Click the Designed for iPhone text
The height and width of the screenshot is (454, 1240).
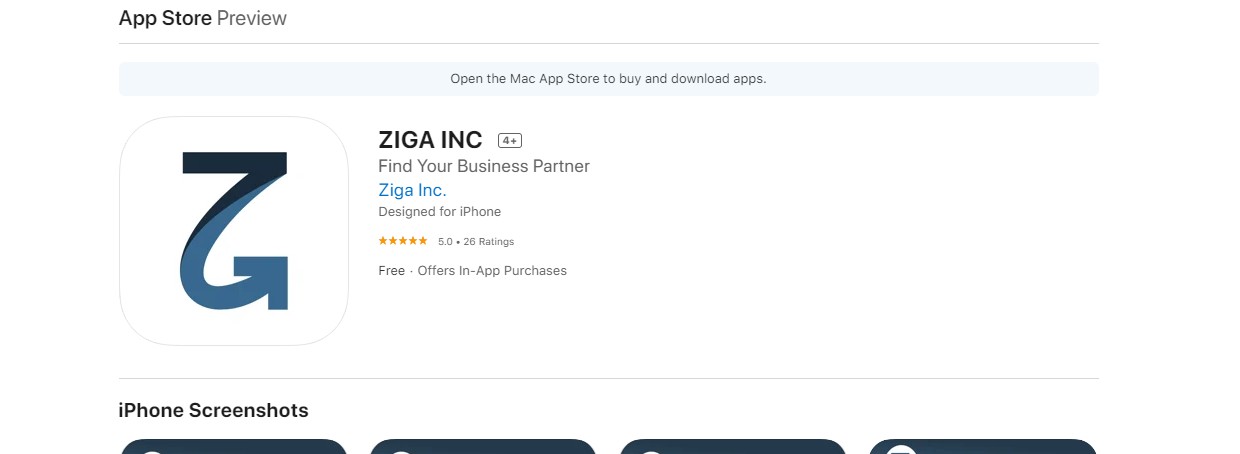click(439, 212)
